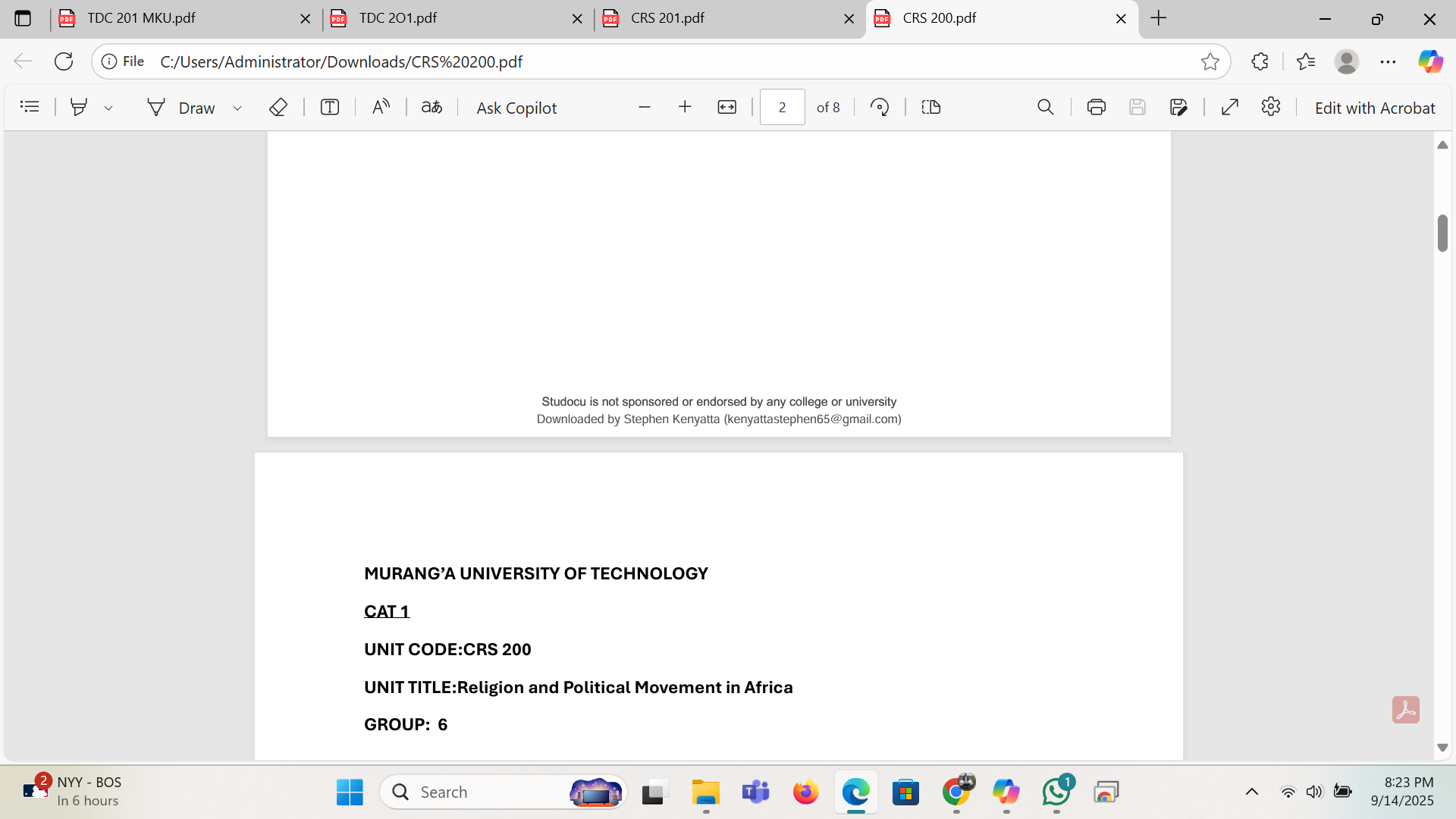Open the table of contents panel

tap(30, 107)
